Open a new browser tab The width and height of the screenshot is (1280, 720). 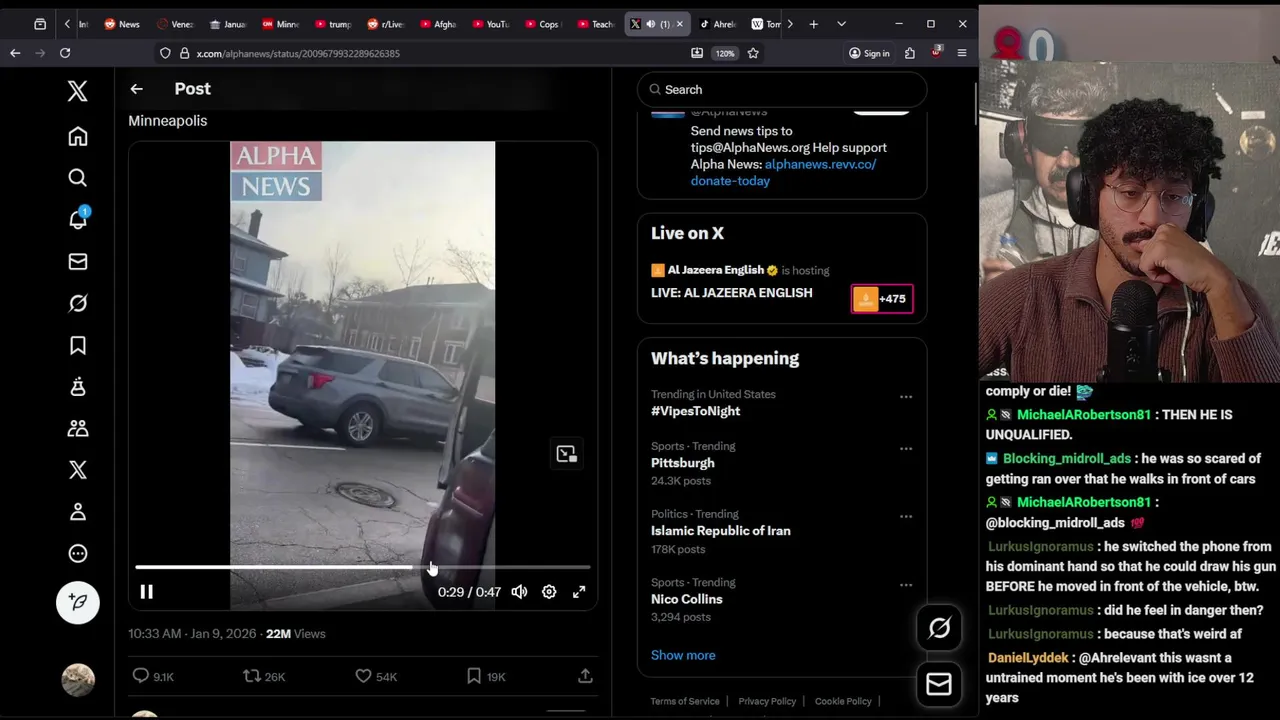pos(813,24)
